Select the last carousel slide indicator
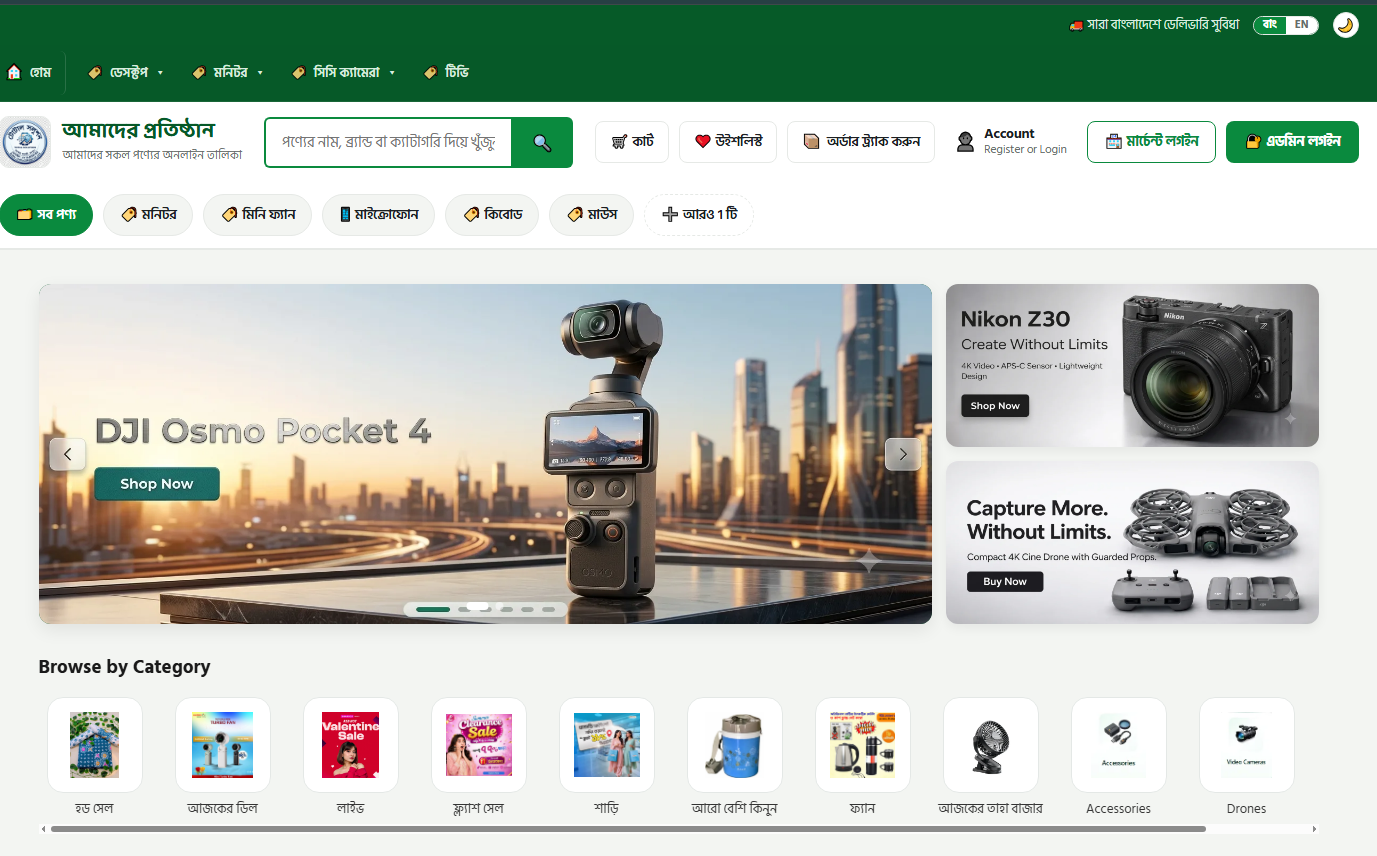Image resolution: width=1377 pixels, height=856 pixels. 549,609
